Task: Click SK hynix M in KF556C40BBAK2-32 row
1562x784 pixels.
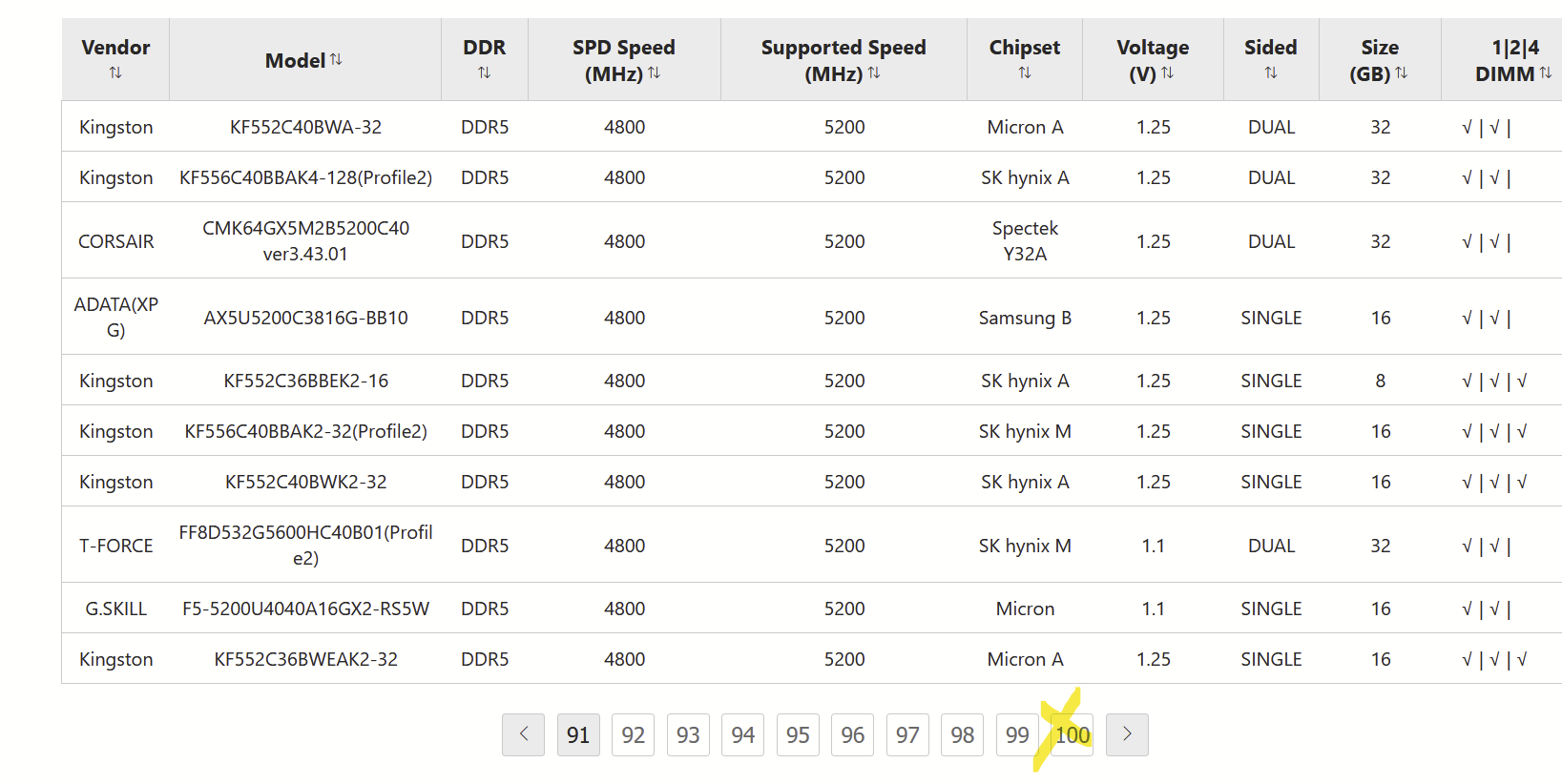Action: point(1025,431)
